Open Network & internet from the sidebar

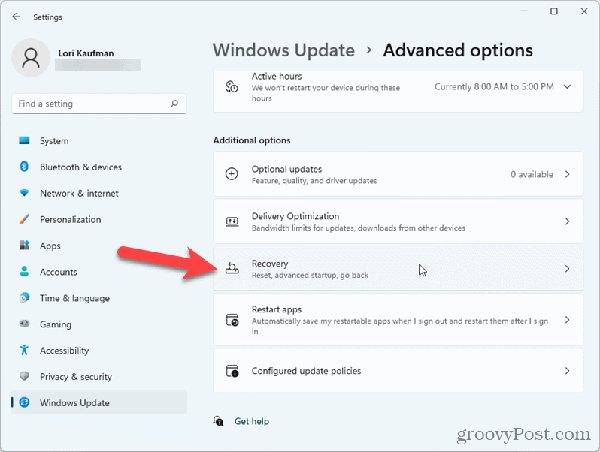[79, 193]
